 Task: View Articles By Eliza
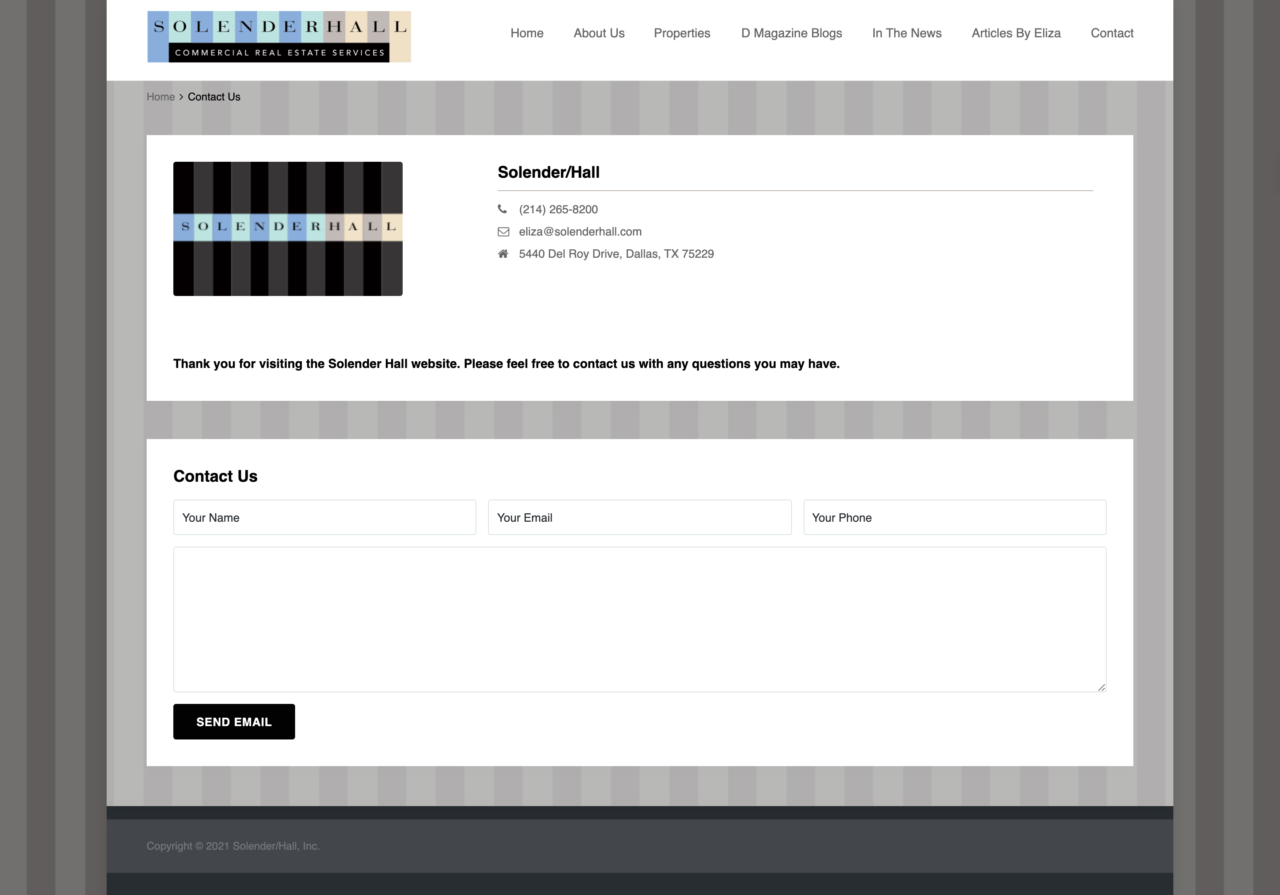pos(1016,33)
